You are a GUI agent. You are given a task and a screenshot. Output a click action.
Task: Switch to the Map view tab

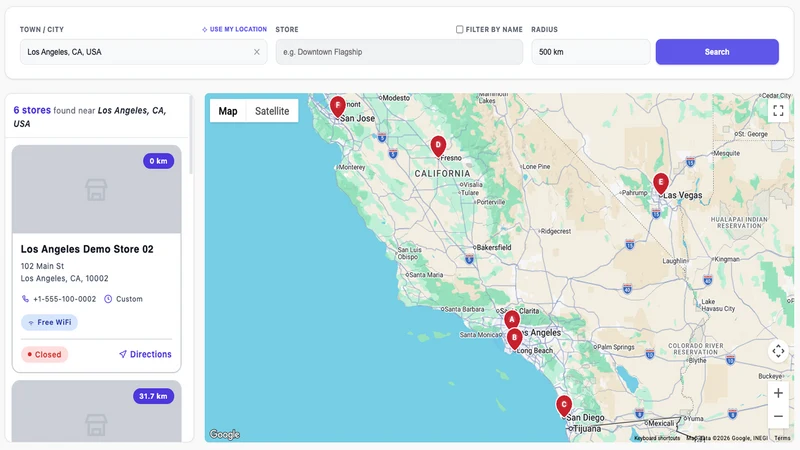click(228, 111)
